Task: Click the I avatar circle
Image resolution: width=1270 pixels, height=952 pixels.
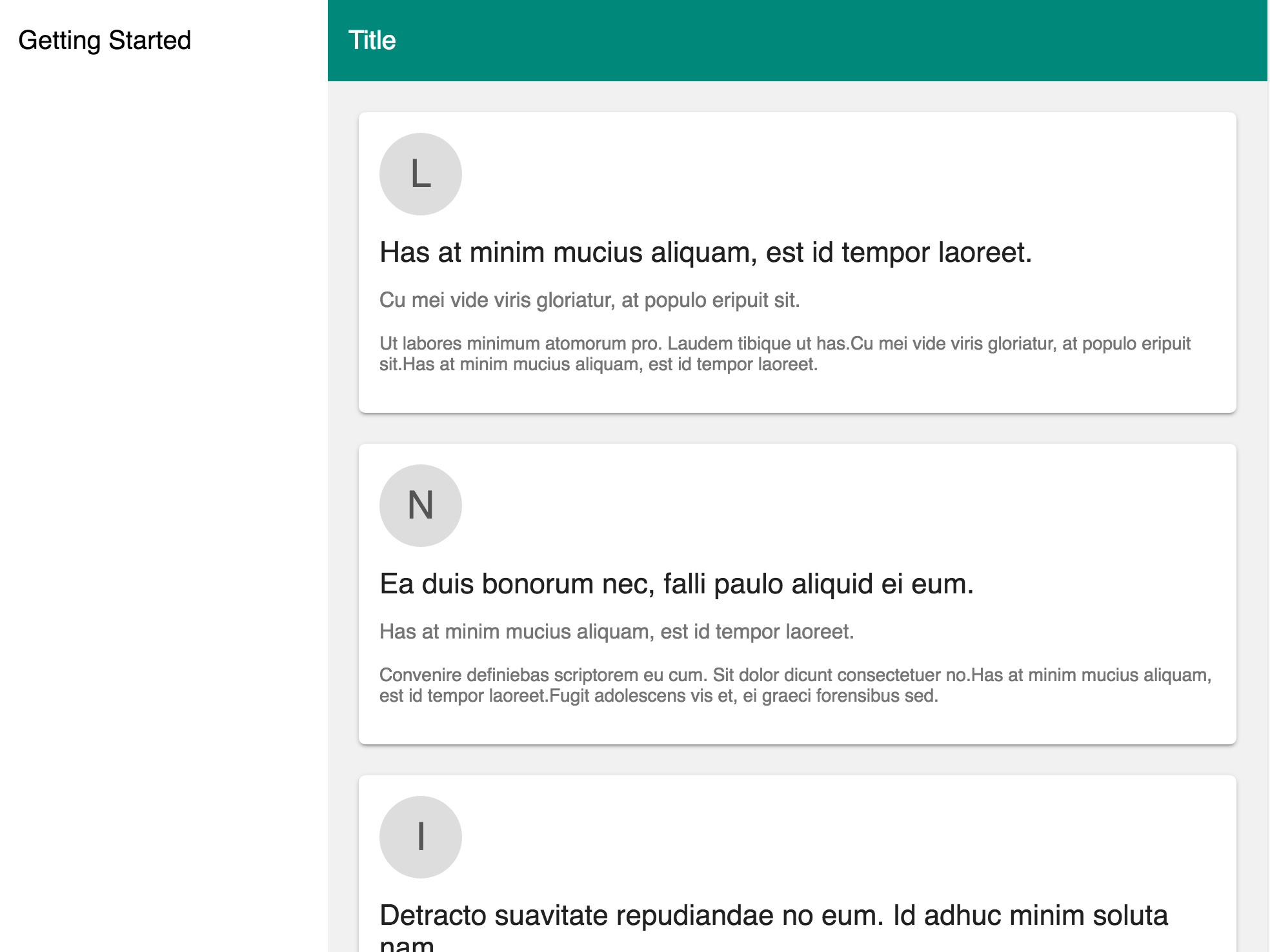Action: (x=420, y=837)
